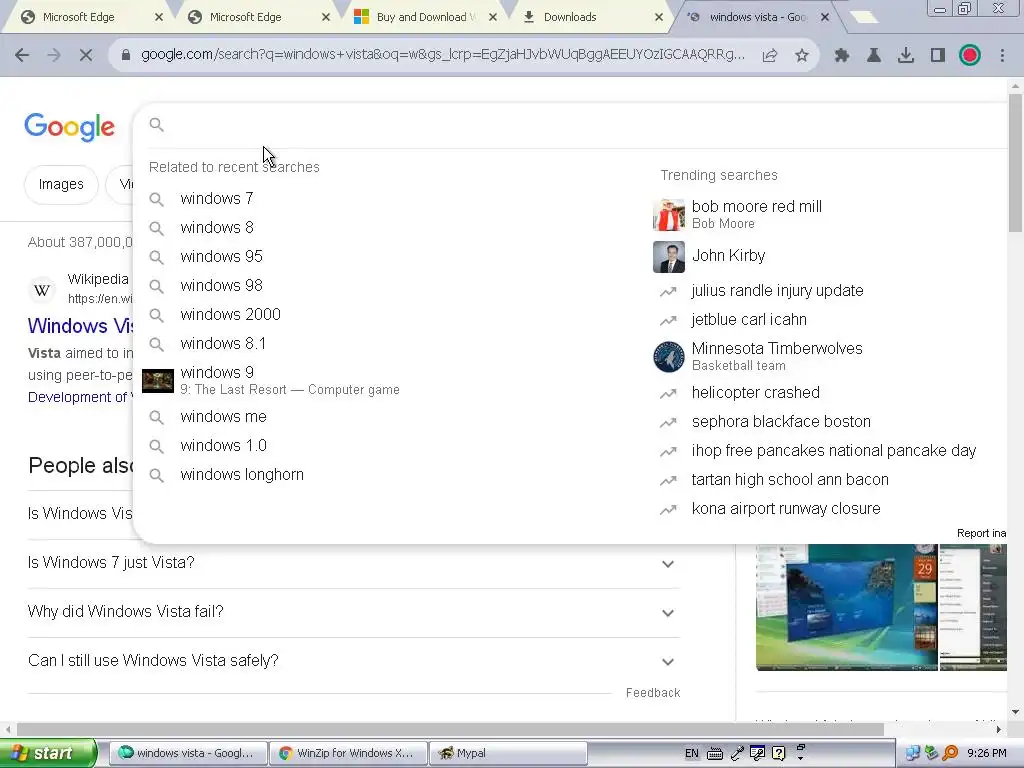Screen dimensions: 1024x768
Task: Click the EN language indicator
Action: [x=692, y=754]
